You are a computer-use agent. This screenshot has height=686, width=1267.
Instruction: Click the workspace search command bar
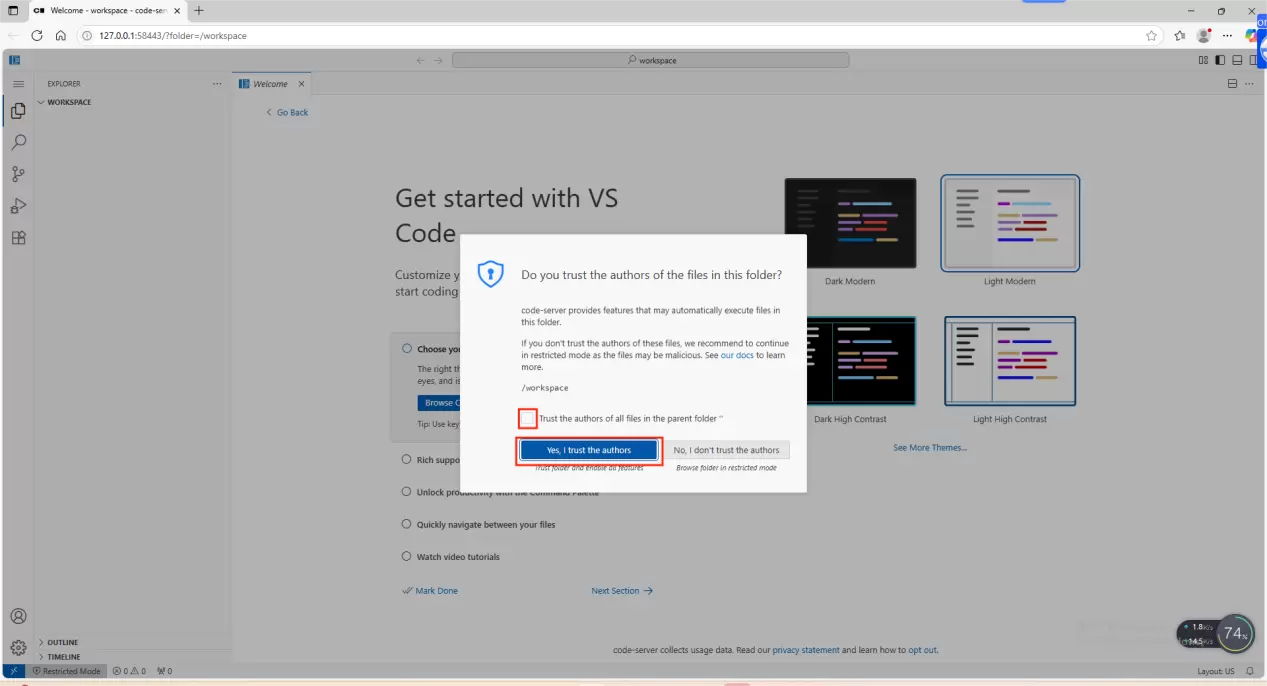click(x=650, y=60)
